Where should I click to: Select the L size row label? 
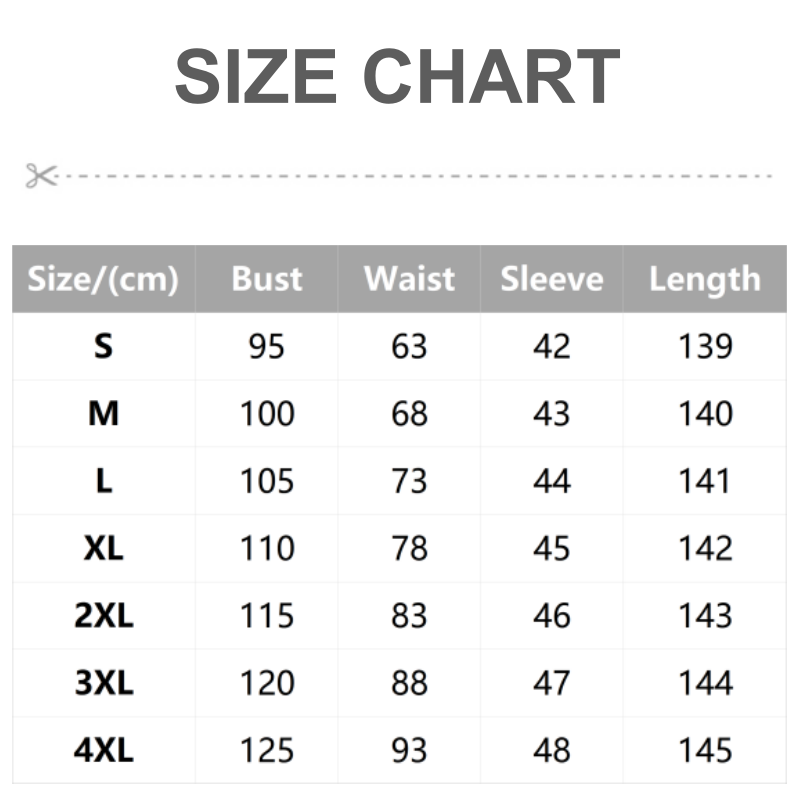[x=103, y=481]
